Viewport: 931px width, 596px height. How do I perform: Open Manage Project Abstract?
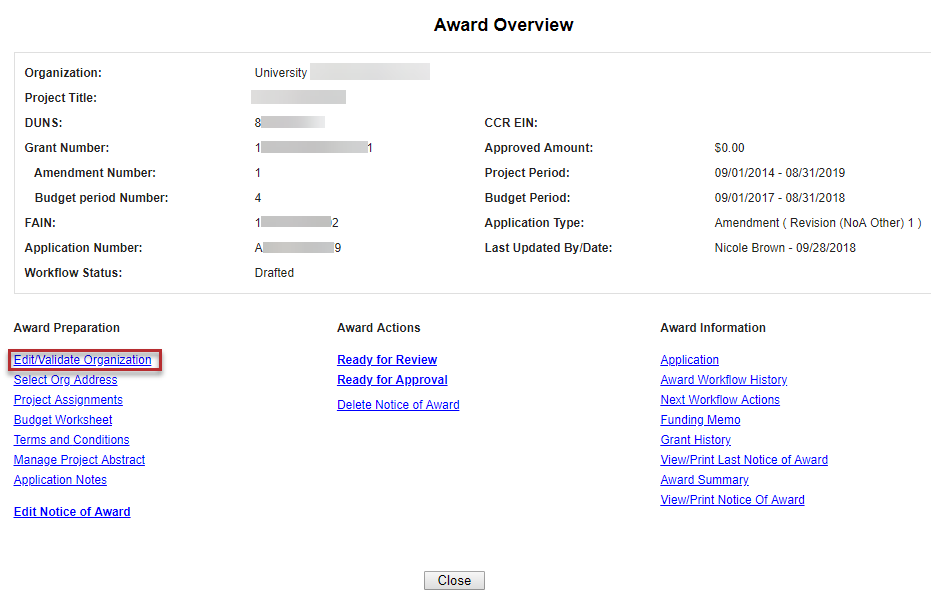(x=79, y=460)
